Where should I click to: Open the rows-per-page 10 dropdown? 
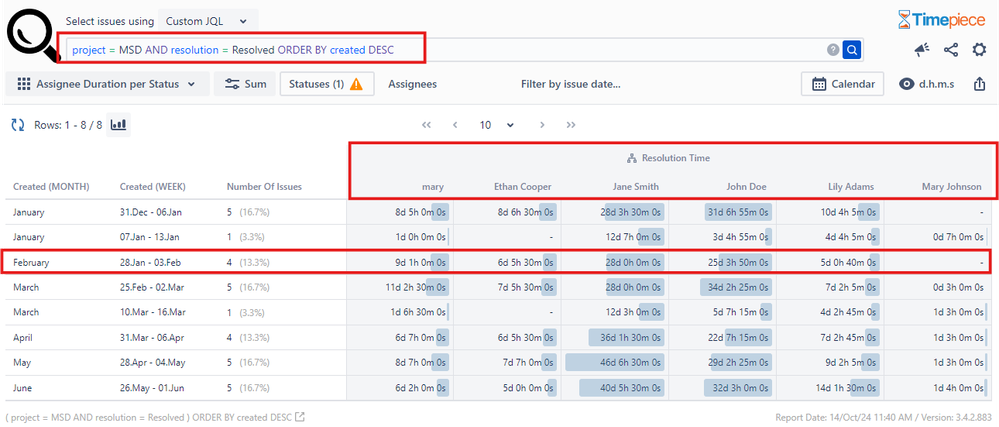tap(496, 125)
